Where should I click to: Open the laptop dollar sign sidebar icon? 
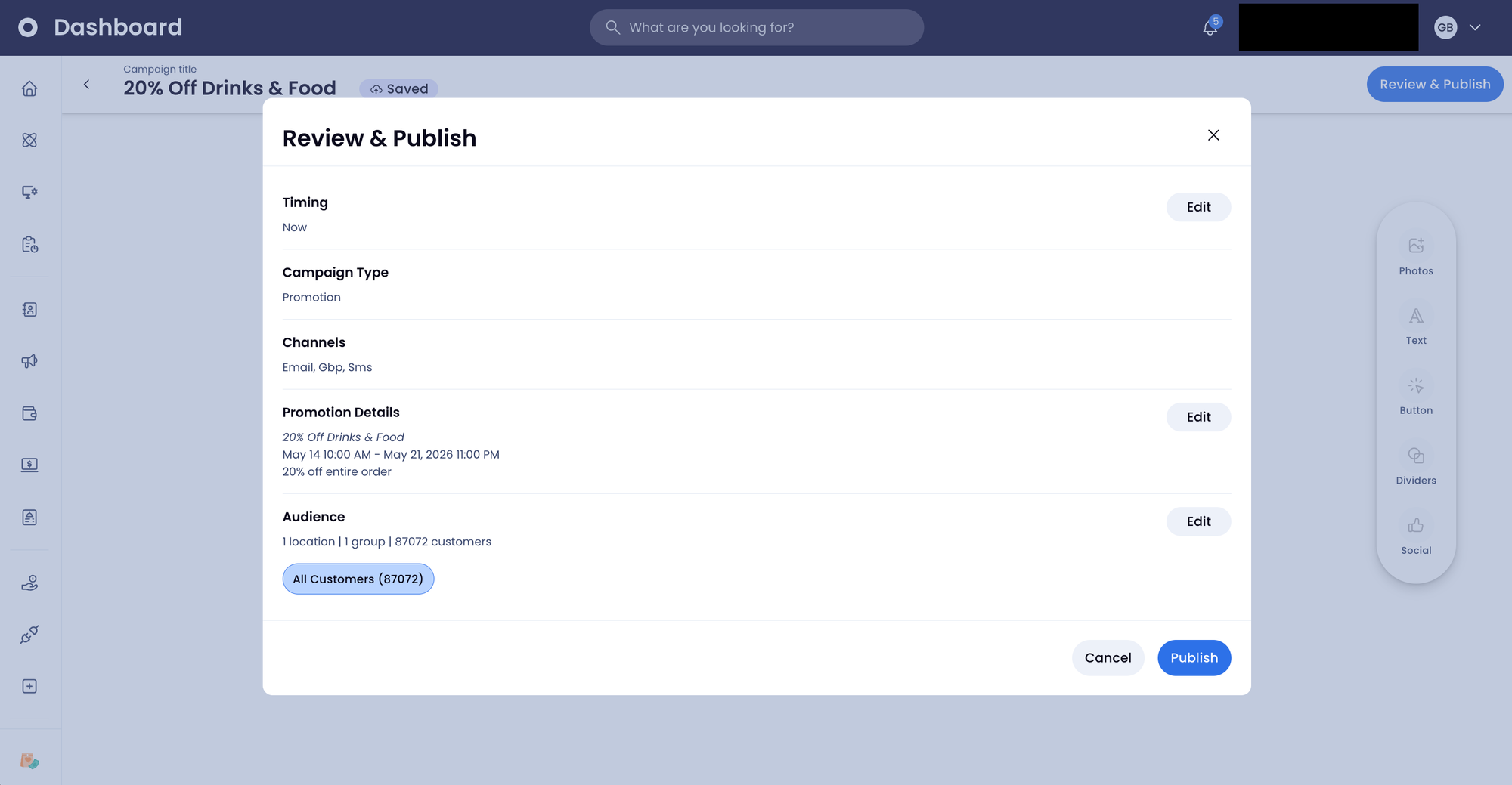(x=29, y=465)
